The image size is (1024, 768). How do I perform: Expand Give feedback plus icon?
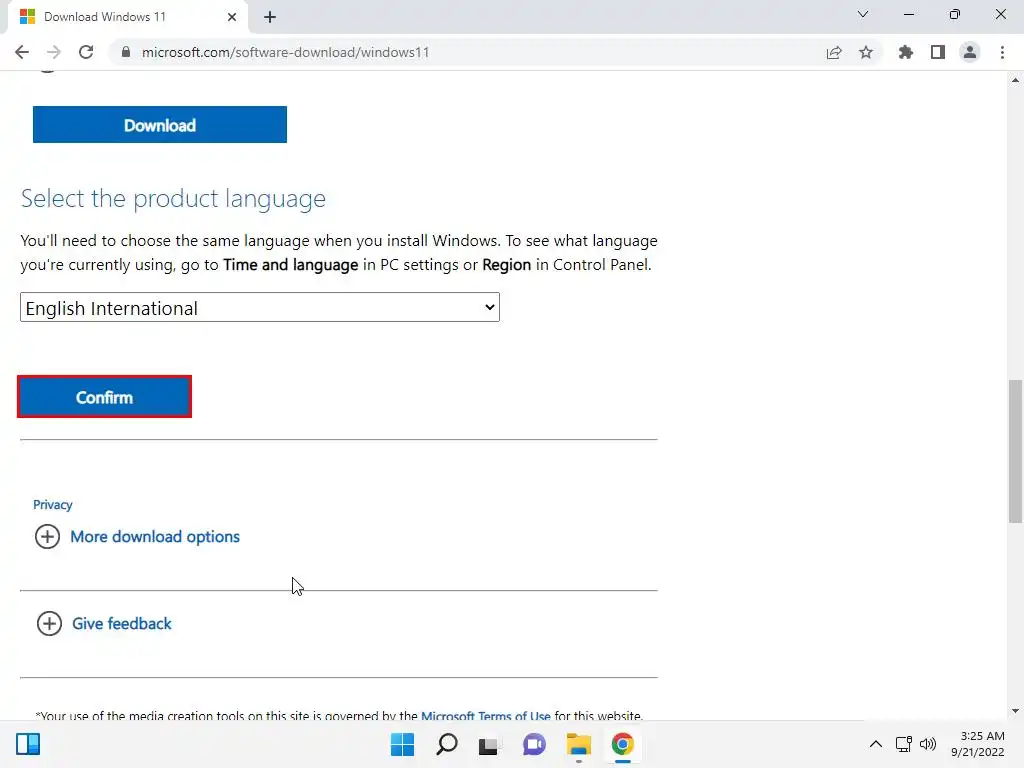tap(49, 624)
